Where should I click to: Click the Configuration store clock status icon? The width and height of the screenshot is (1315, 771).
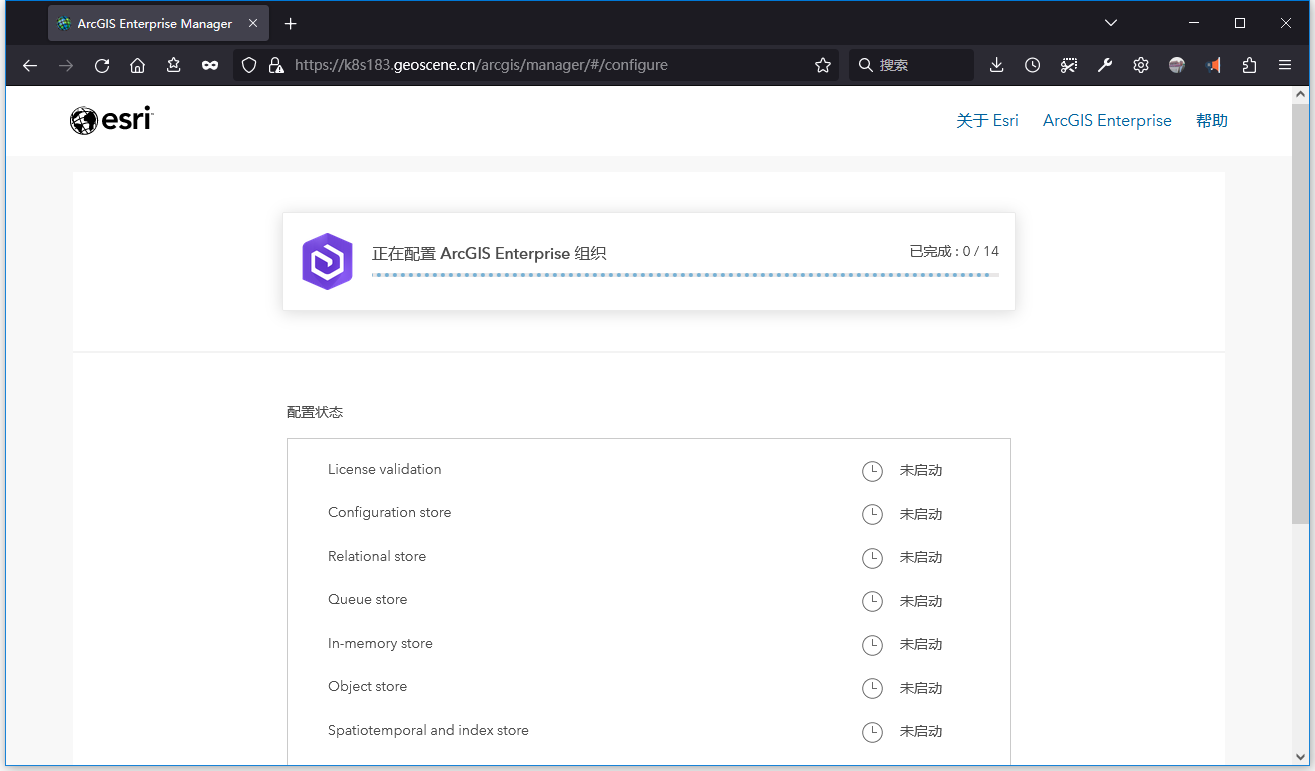point(872,514)
